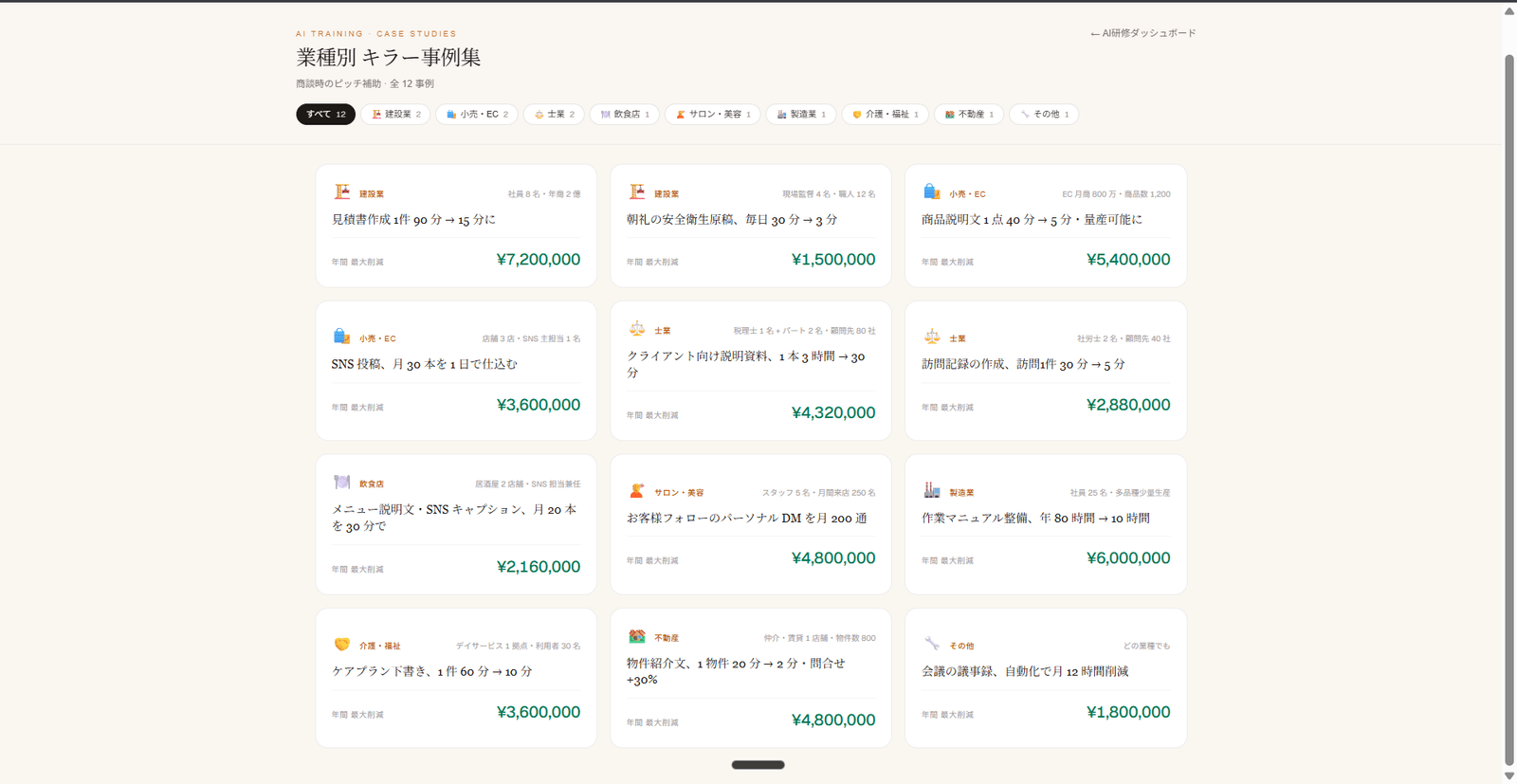Filter cases by 小売・EC
The width and height of the screenshot is (1517, 784).
(x=477, y=114)
